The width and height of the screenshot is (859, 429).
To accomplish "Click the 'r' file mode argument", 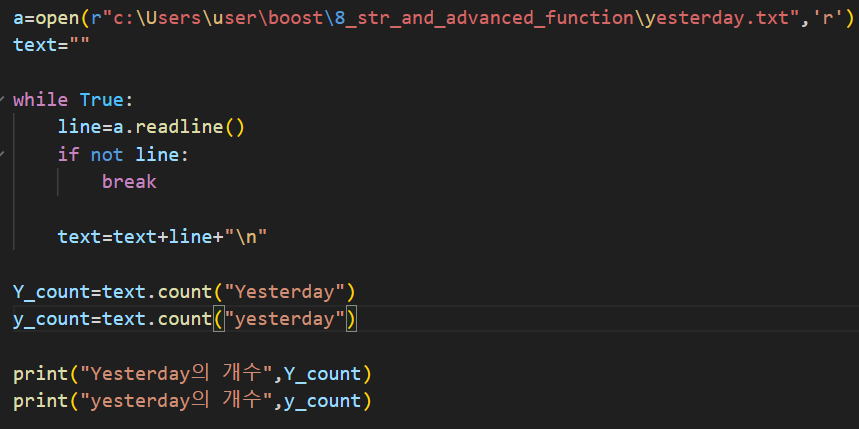I will click(x=826, y=19).
